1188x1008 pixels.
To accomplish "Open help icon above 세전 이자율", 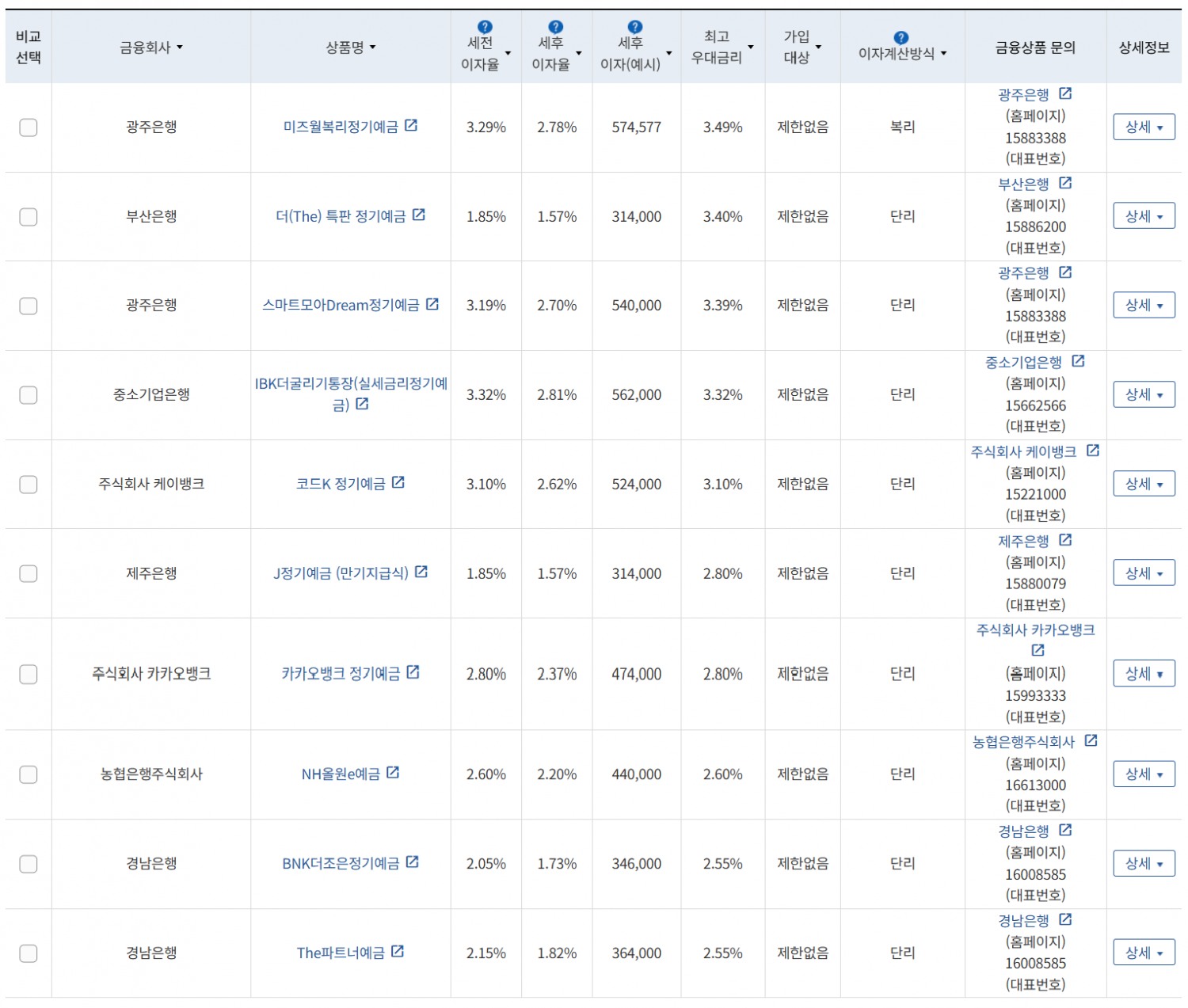I will pos(485,27).
